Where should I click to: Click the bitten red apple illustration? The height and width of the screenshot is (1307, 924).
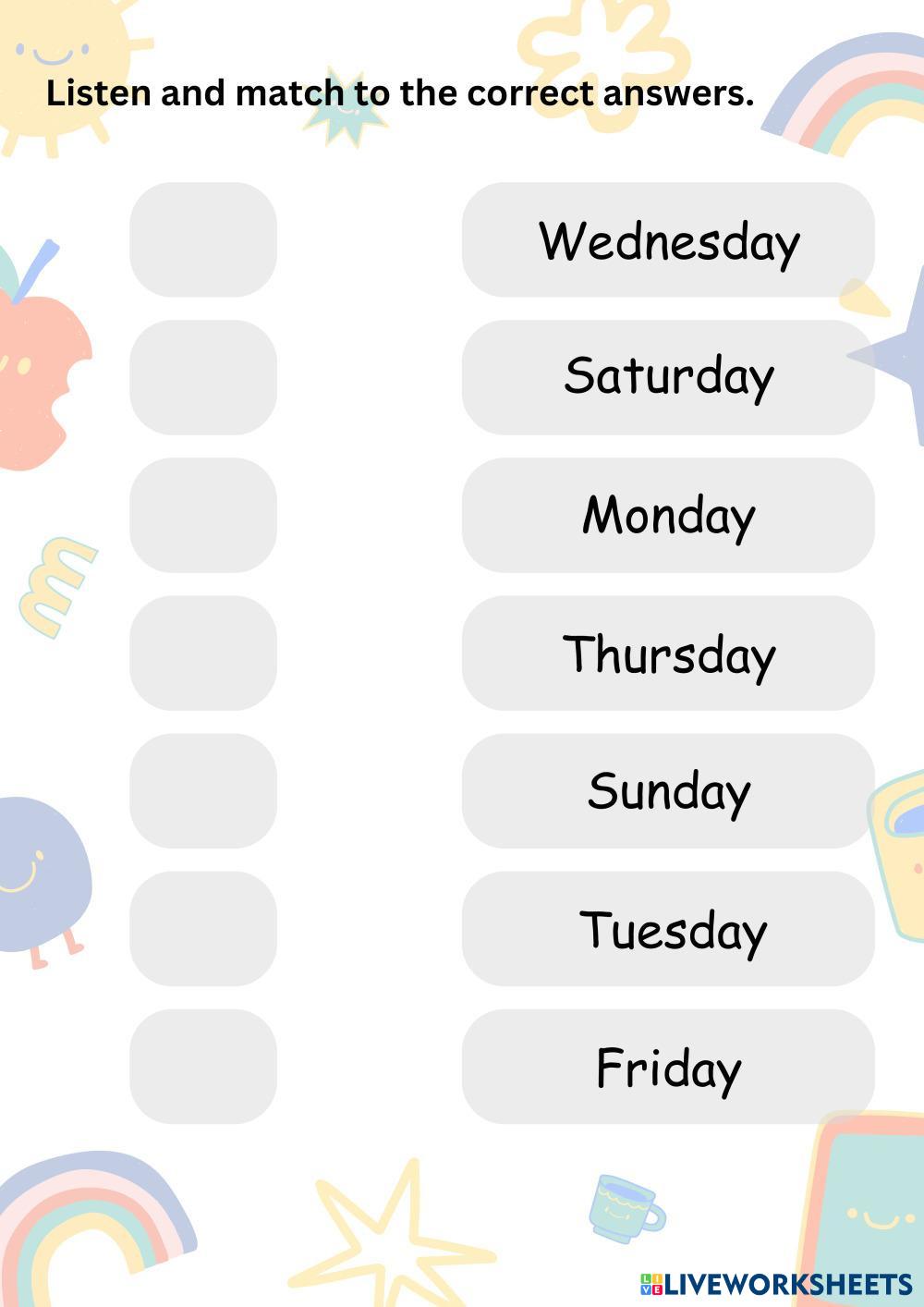[x=37, y=370]
